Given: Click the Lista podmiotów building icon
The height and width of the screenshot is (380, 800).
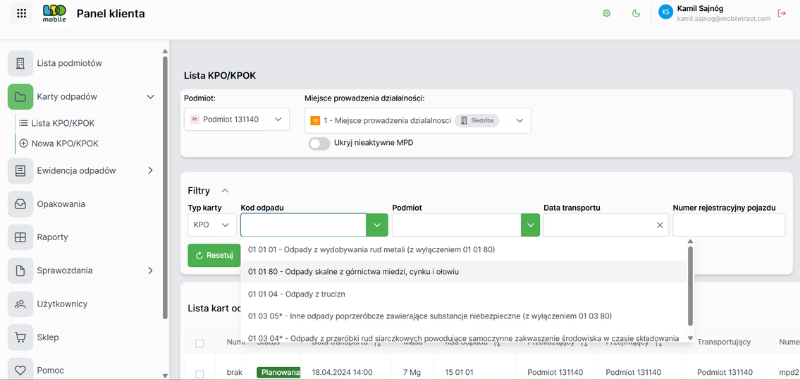Looking at the screenshot, I should pos(20,64).
